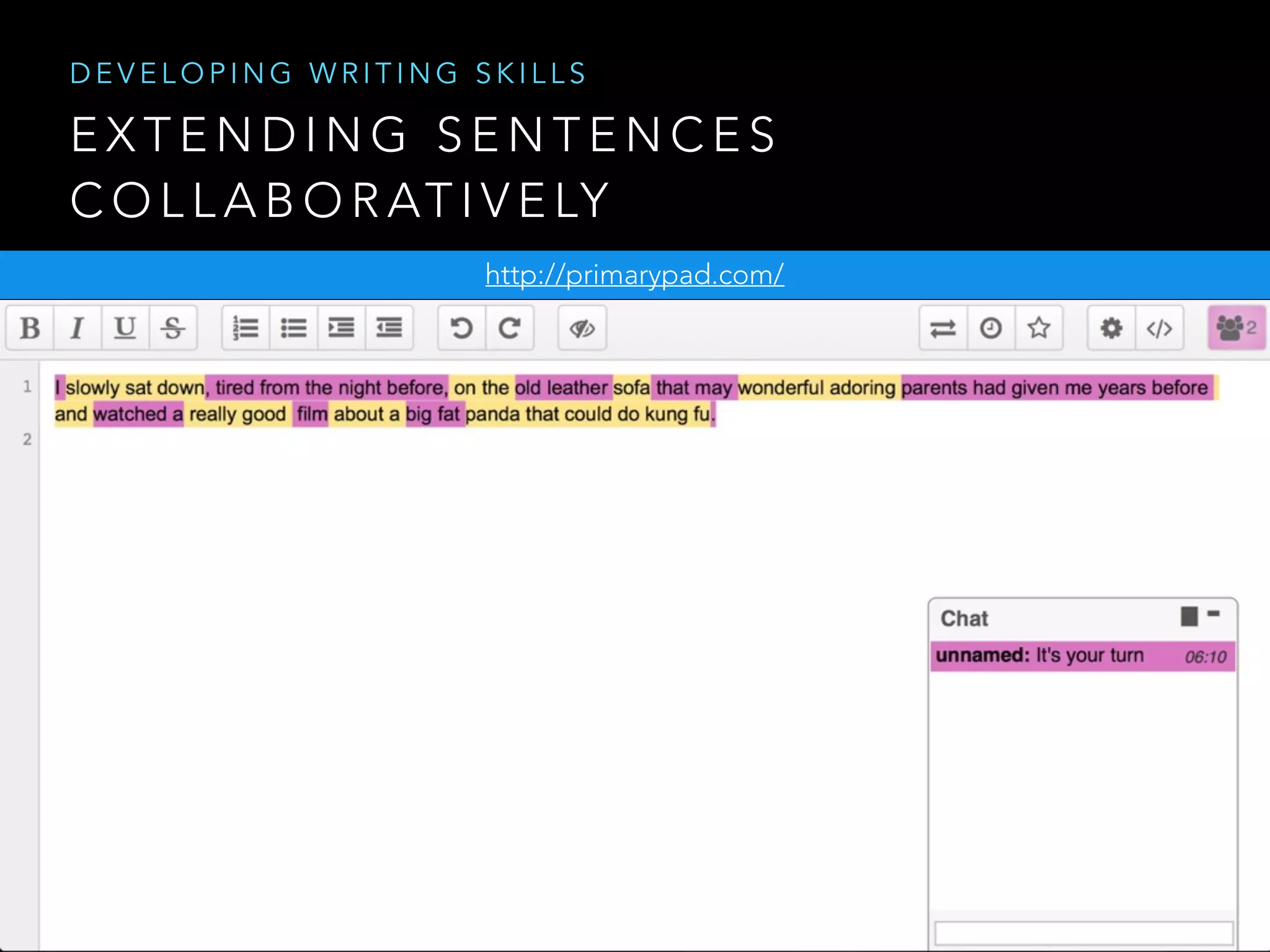Undo the last edit

(461, 328)
